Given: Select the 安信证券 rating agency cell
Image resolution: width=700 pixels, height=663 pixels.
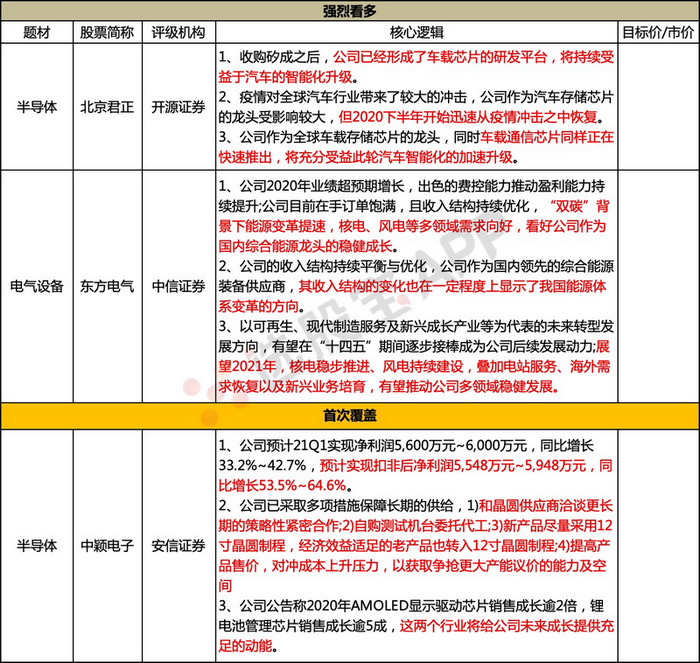Looking at the screenshot, I should [x=178, y=546].
